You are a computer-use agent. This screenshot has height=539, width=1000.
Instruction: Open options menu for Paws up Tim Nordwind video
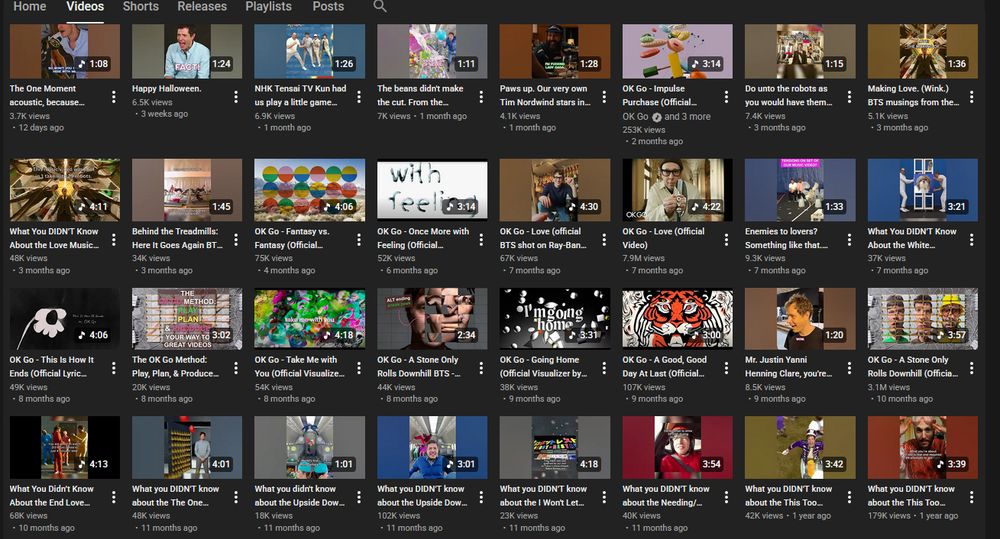(x=604, y=96)
